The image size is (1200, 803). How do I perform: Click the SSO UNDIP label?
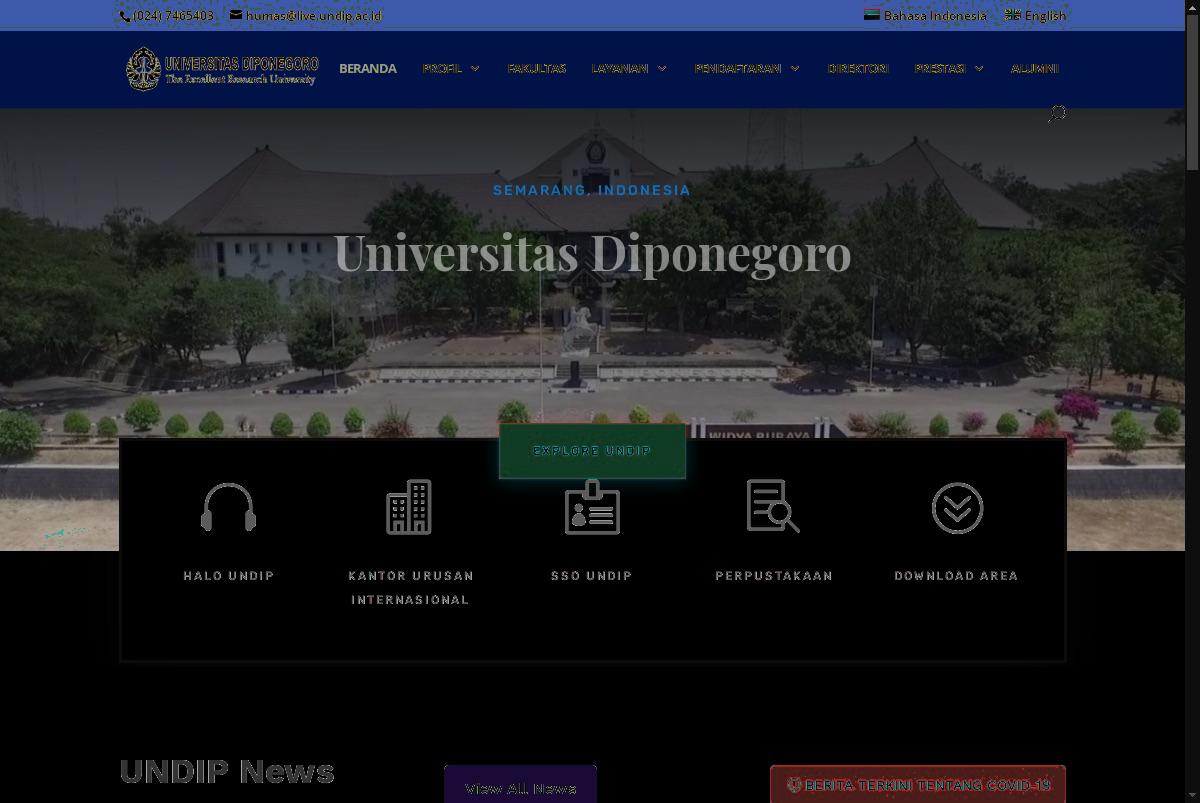click(592, 576)
